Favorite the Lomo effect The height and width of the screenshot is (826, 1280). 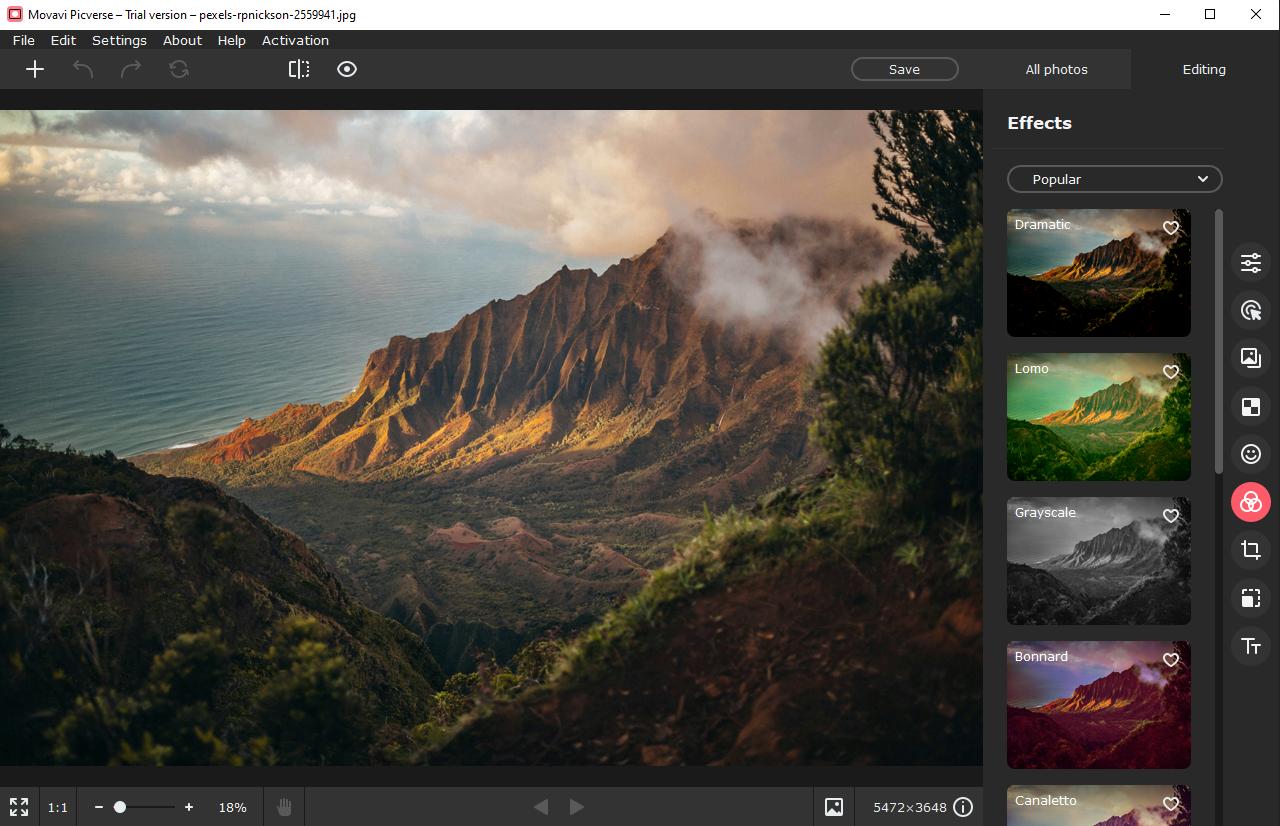1171,372
